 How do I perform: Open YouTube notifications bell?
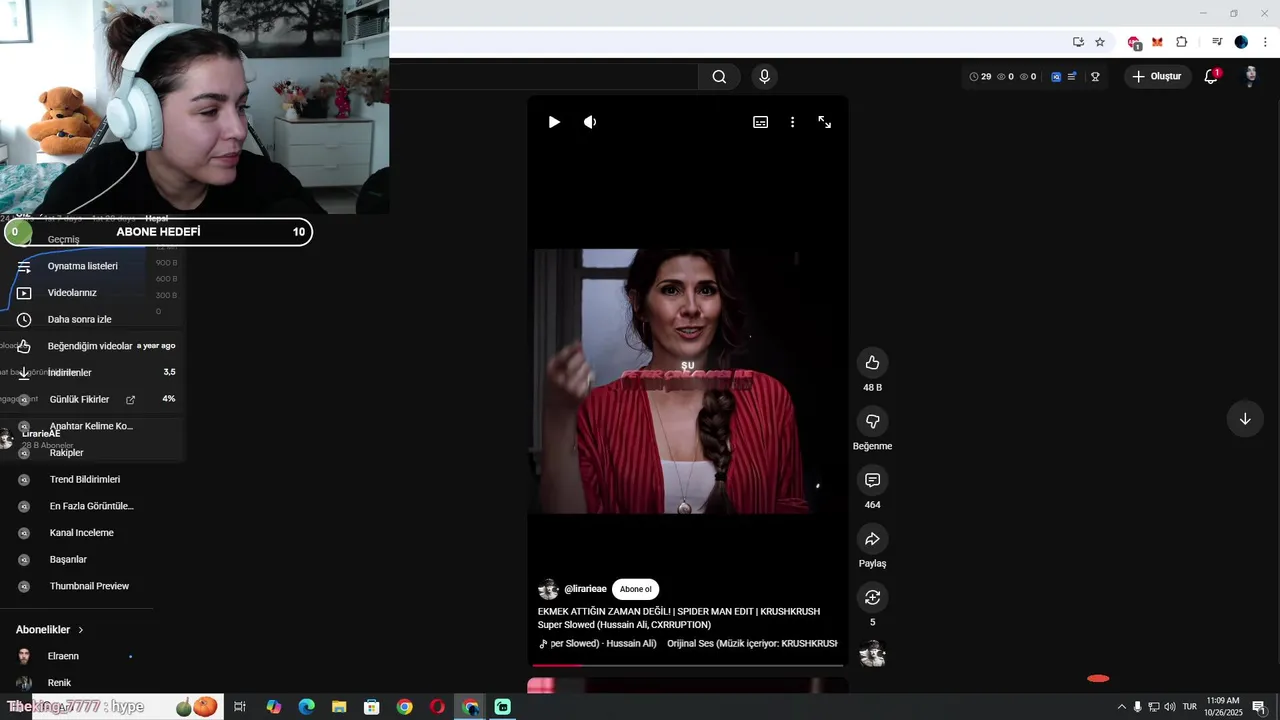point(1211,77)
